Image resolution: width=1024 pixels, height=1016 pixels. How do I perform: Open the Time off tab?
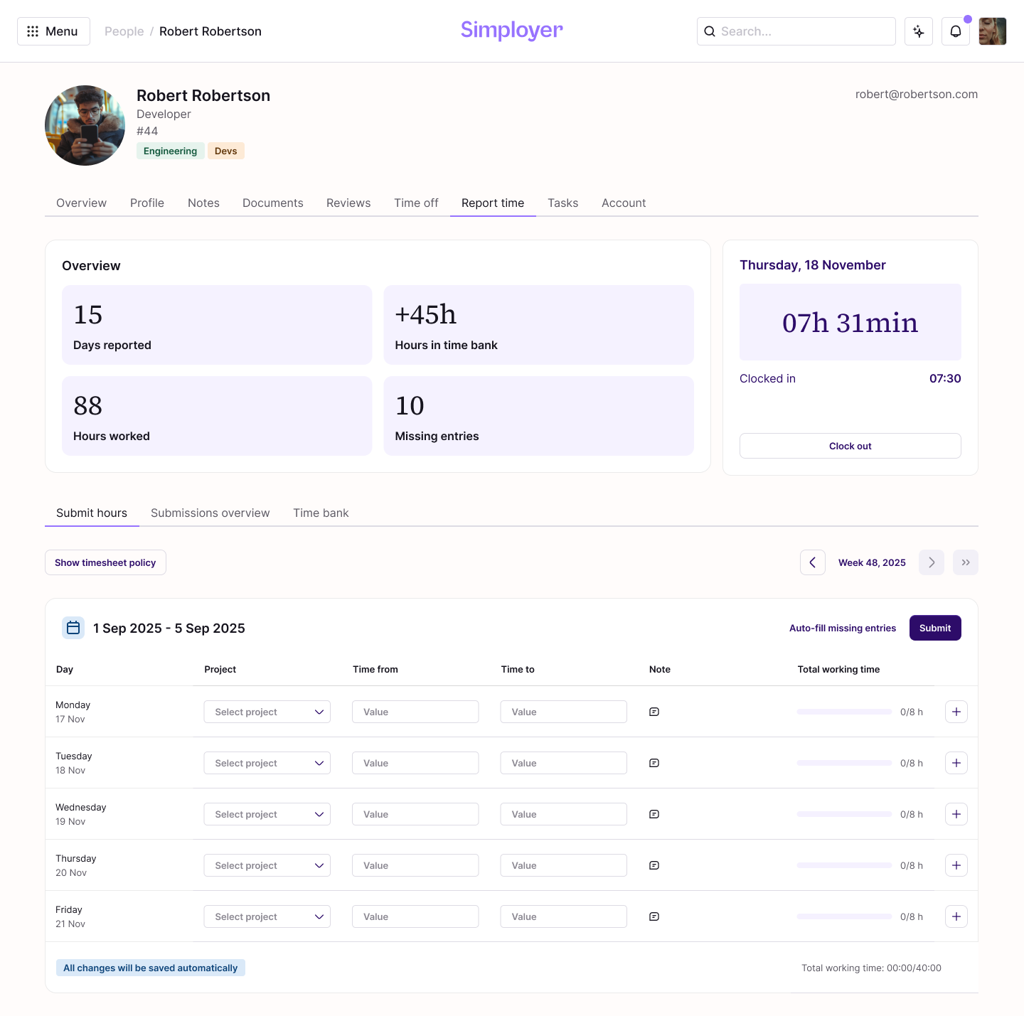click(416, 203)
